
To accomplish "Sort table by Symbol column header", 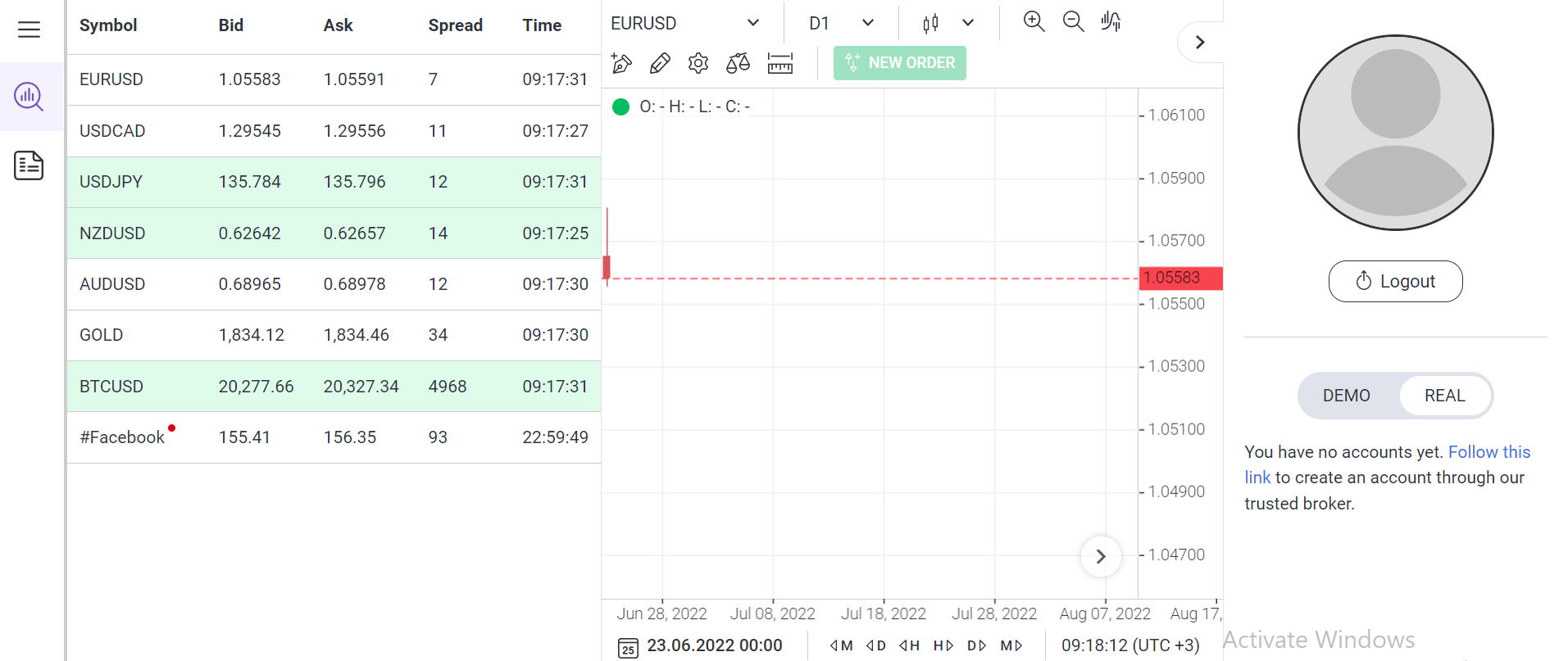I will point(108,25).
